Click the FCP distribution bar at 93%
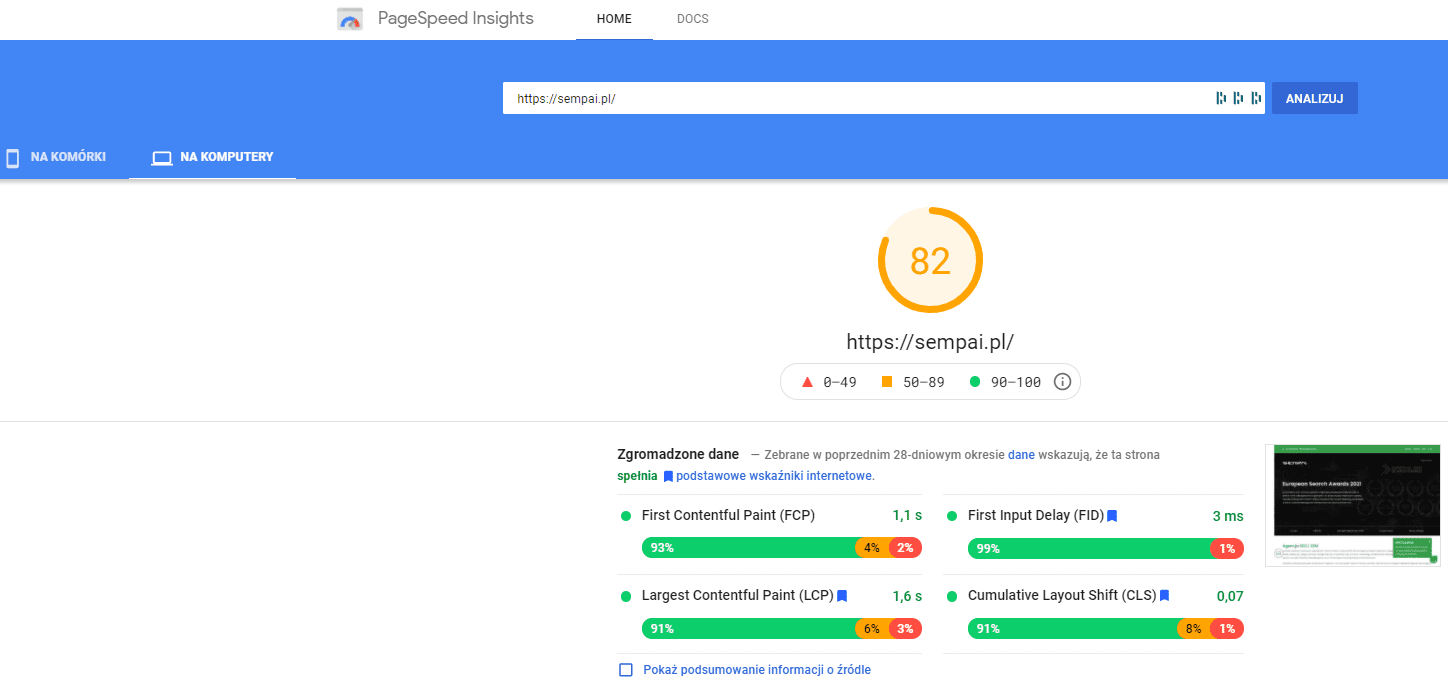Image resolution: width=1448 pixels, height=686 pixels. [748, 548]
